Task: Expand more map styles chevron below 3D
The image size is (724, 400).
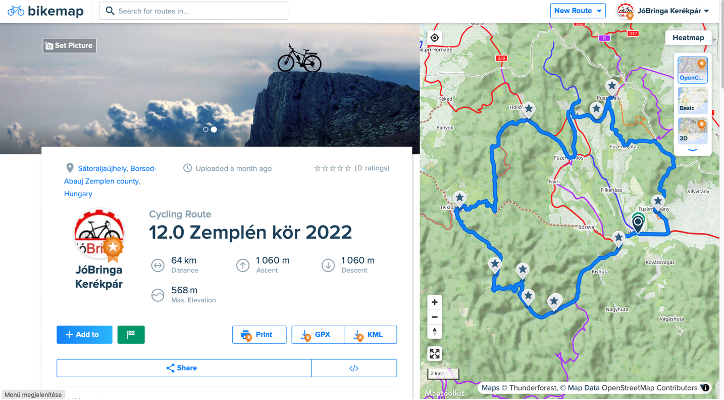Action: [693, 150]
